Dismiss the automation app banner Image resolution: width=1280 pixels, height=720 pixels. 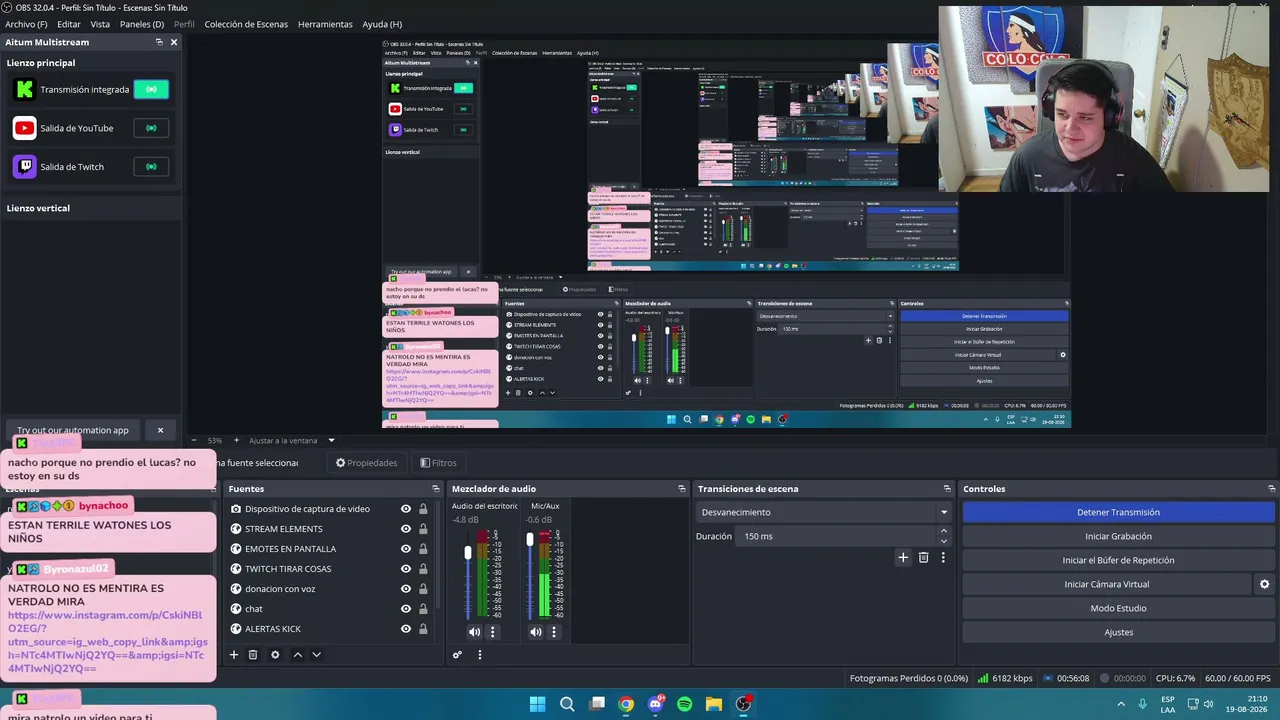[x=160, y=430]
